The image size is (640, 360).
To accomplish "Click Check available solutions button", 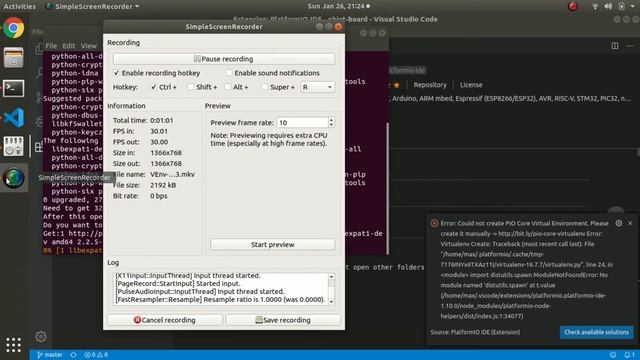I will point(596,332).
